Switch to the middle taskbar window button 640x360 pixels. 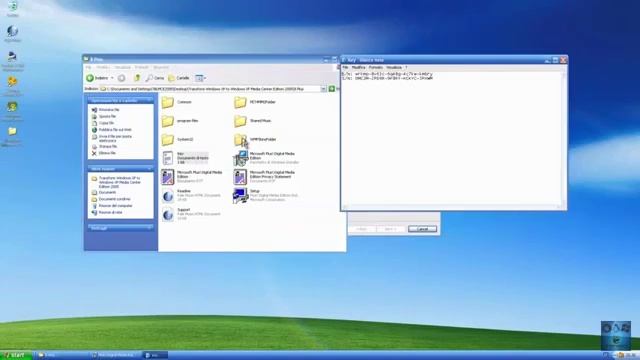pos(116,356)
